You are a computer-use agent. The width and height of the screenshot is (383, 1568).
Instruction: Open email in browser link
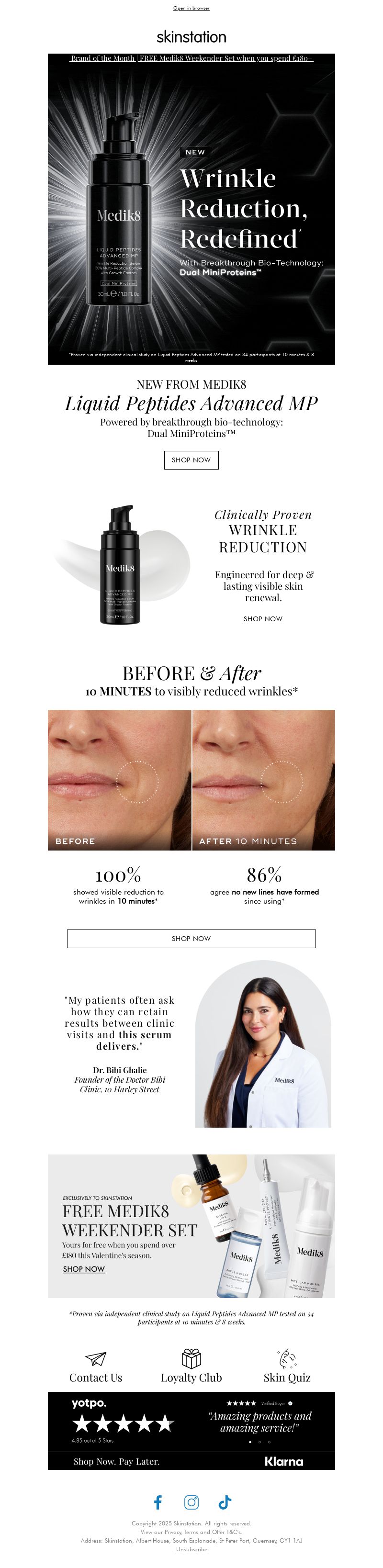[191, 8]
